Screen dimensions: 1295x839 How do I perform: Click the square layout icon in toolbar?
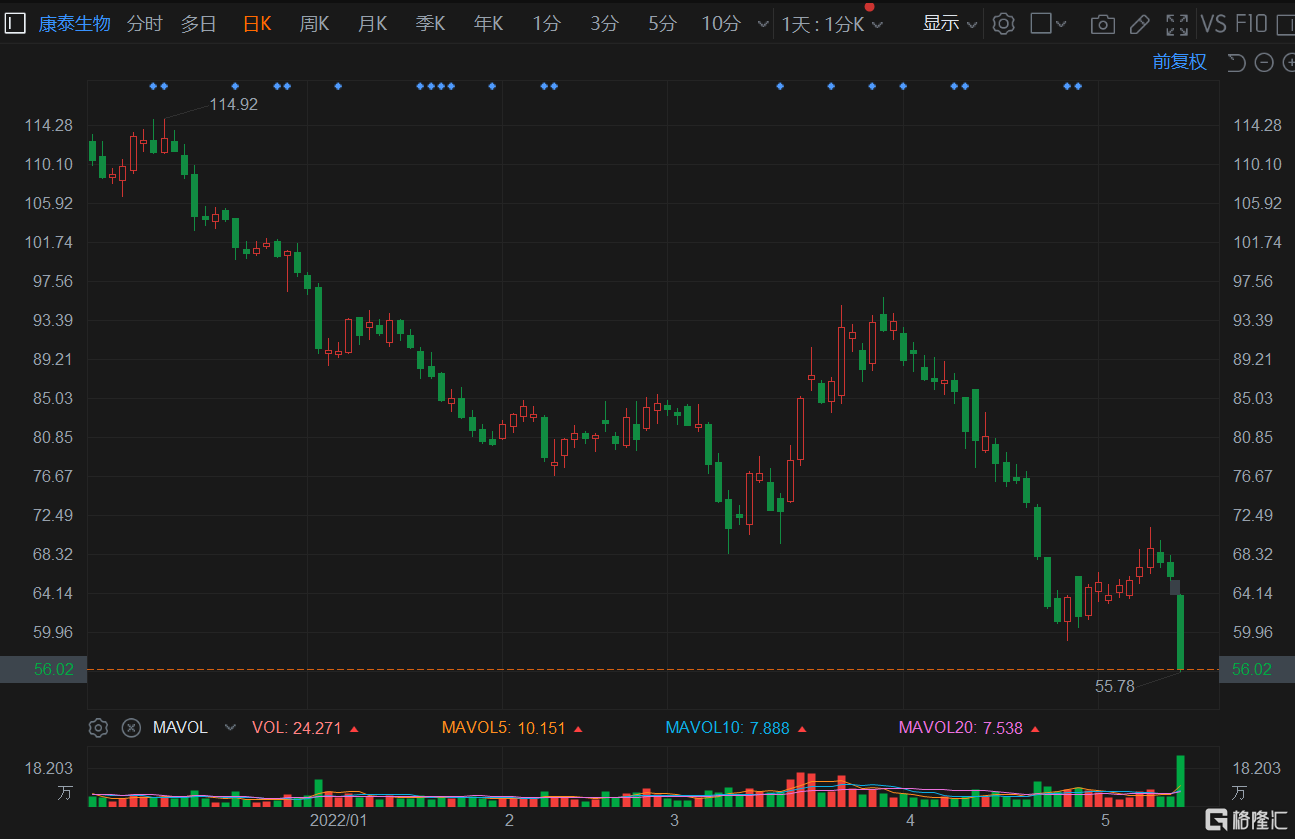[x=1041, y=23]
